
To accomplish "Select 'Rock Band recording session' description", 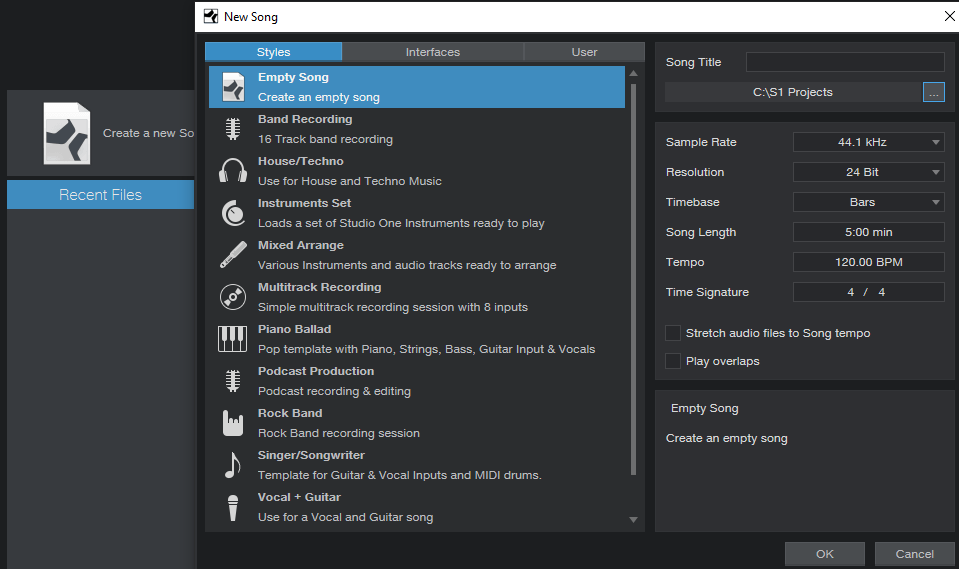I will [x=339, y=433].
